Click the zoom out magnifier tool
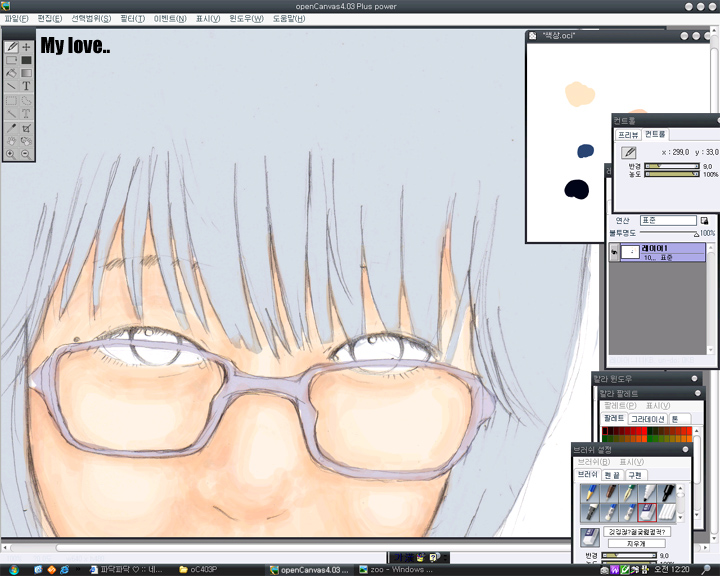This screenshot has width=720, height=576. pos(26,154)
